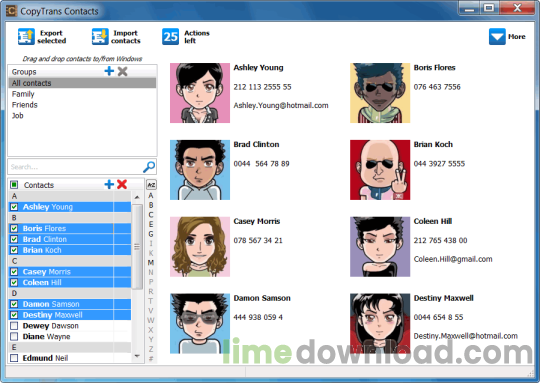Open Brian Koch avatar card

[x=380, y=169]
